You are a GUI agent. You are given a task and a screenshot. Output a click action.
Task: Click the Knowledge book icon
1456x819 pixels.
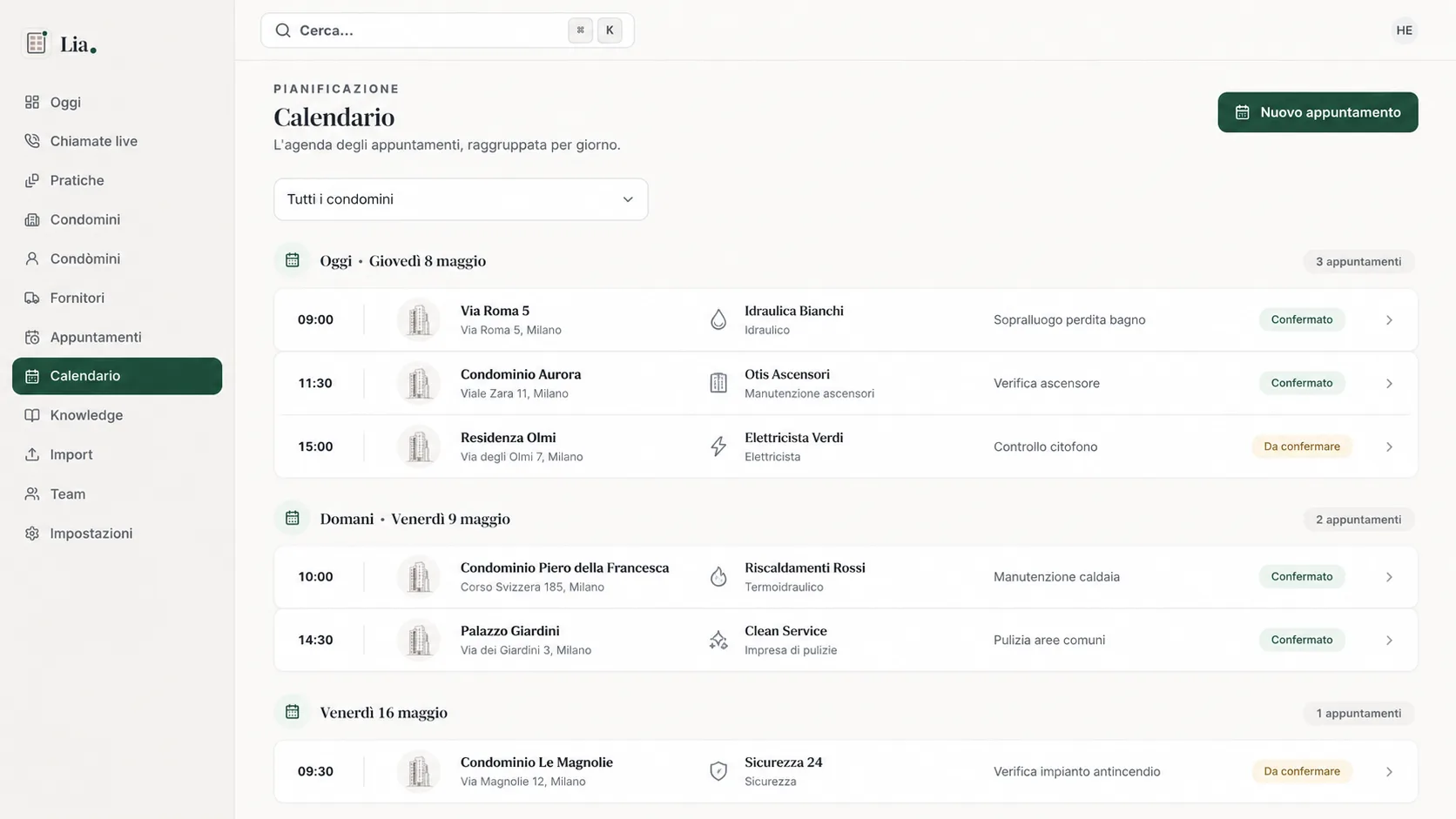[x=32, y=415]
